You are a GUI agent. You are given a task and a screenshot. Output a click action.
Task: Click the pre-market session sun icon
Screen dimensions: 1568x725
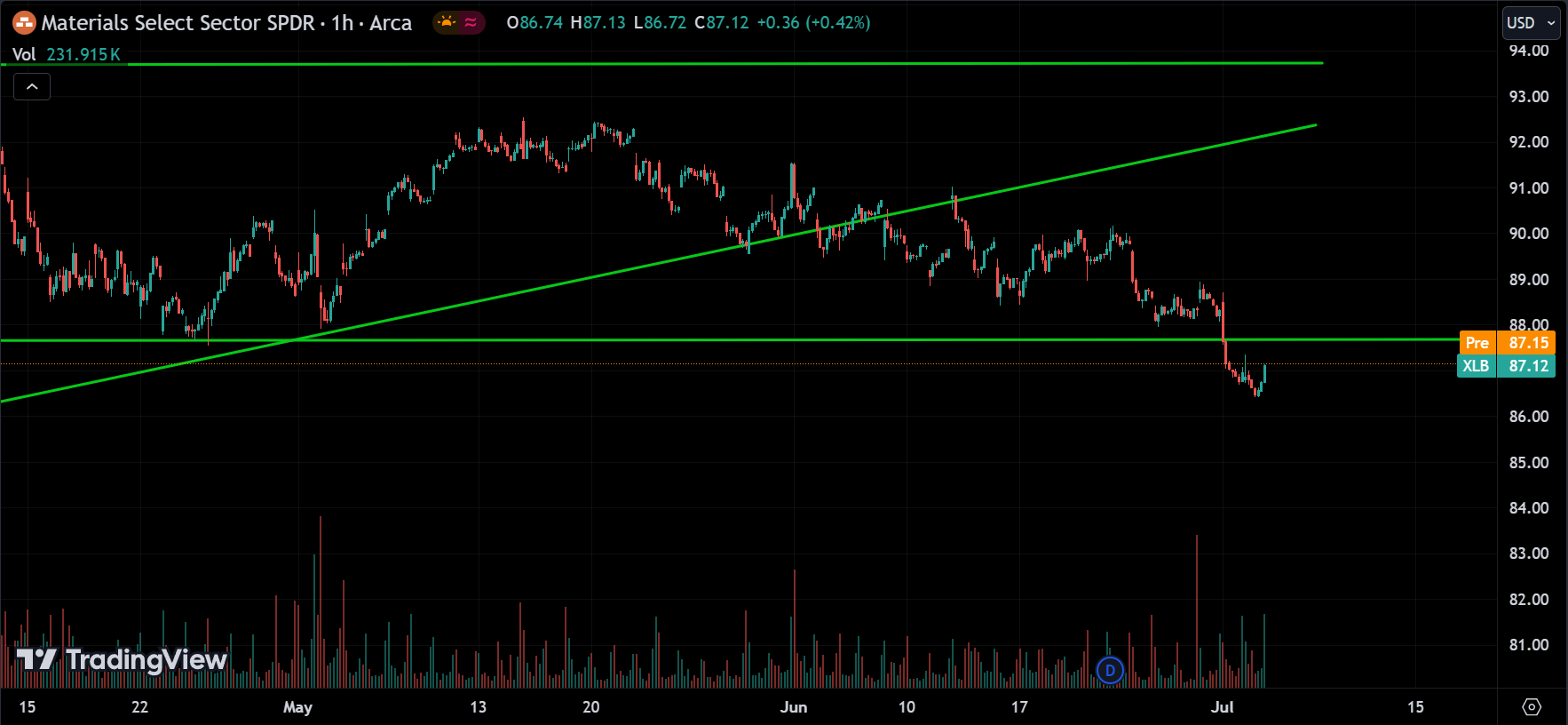447,22
